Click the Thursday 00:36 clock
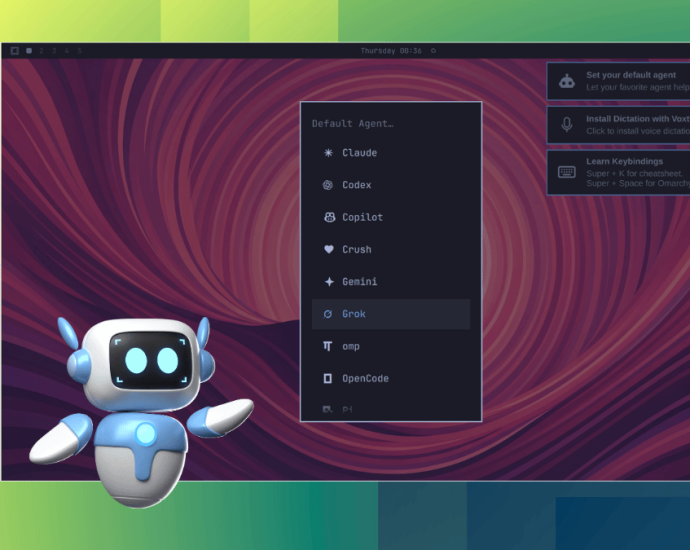This screenshot has height=550, width=690. [391, 51]
